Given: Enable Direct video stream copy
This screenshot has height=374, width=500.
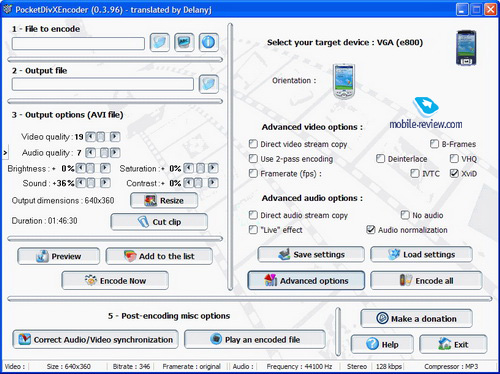Looking at the screenshot, I should coord(253,144).
